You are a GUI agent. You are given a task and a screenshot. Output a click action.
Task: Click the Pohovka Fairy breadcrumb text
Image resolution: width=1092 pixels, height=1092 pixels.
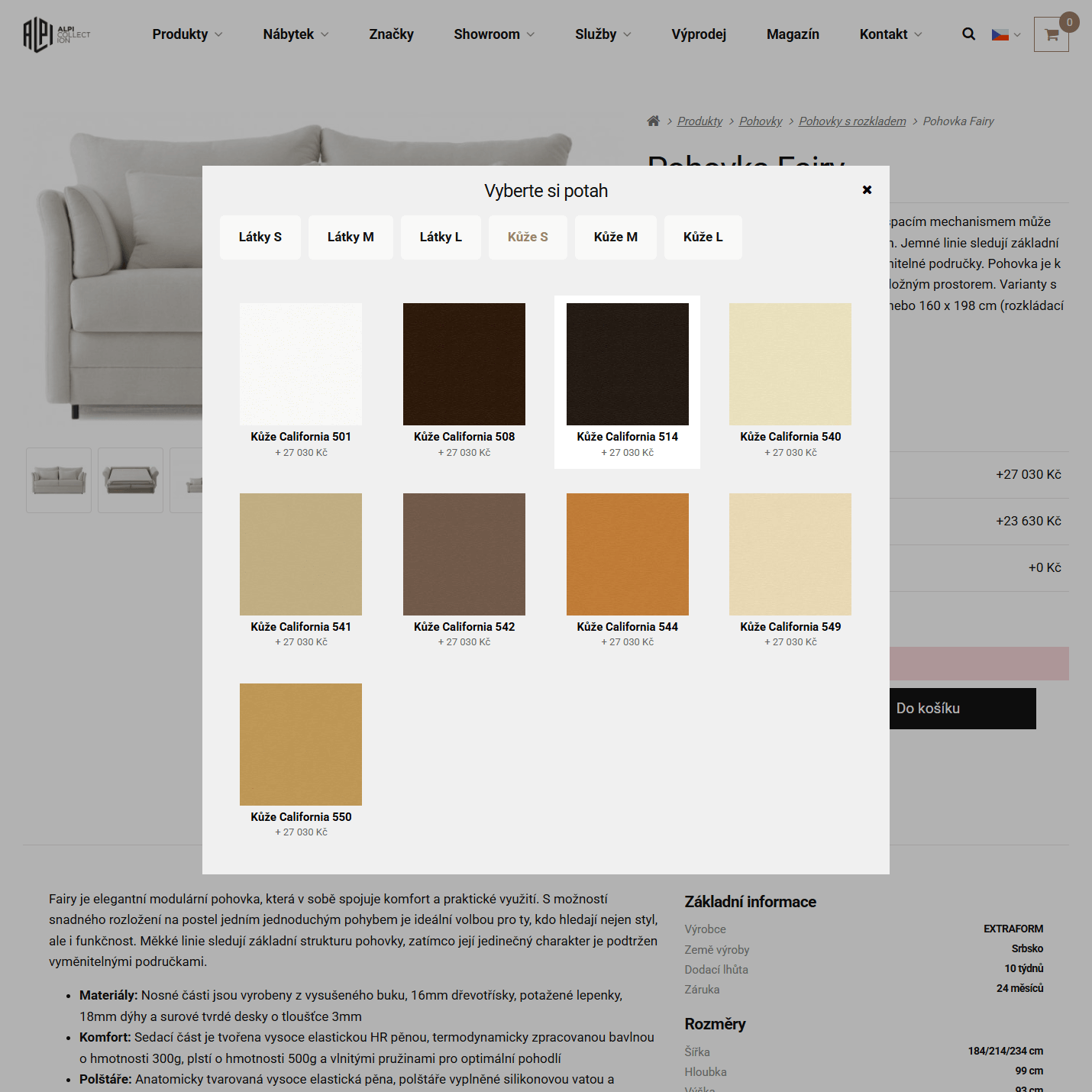[x=958, y=121]
